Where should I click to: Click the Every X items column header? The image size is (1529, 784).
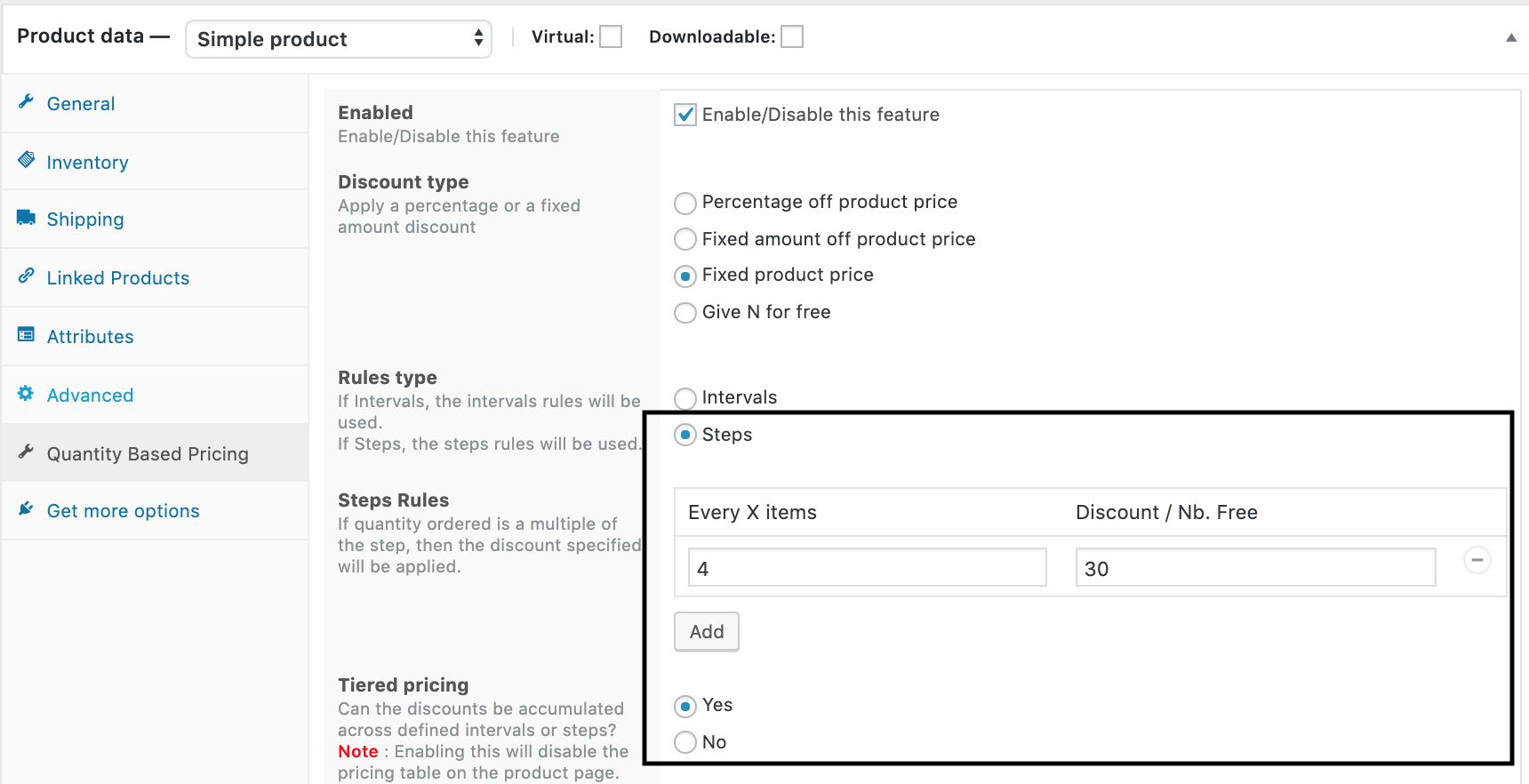(x=752, y=513)
